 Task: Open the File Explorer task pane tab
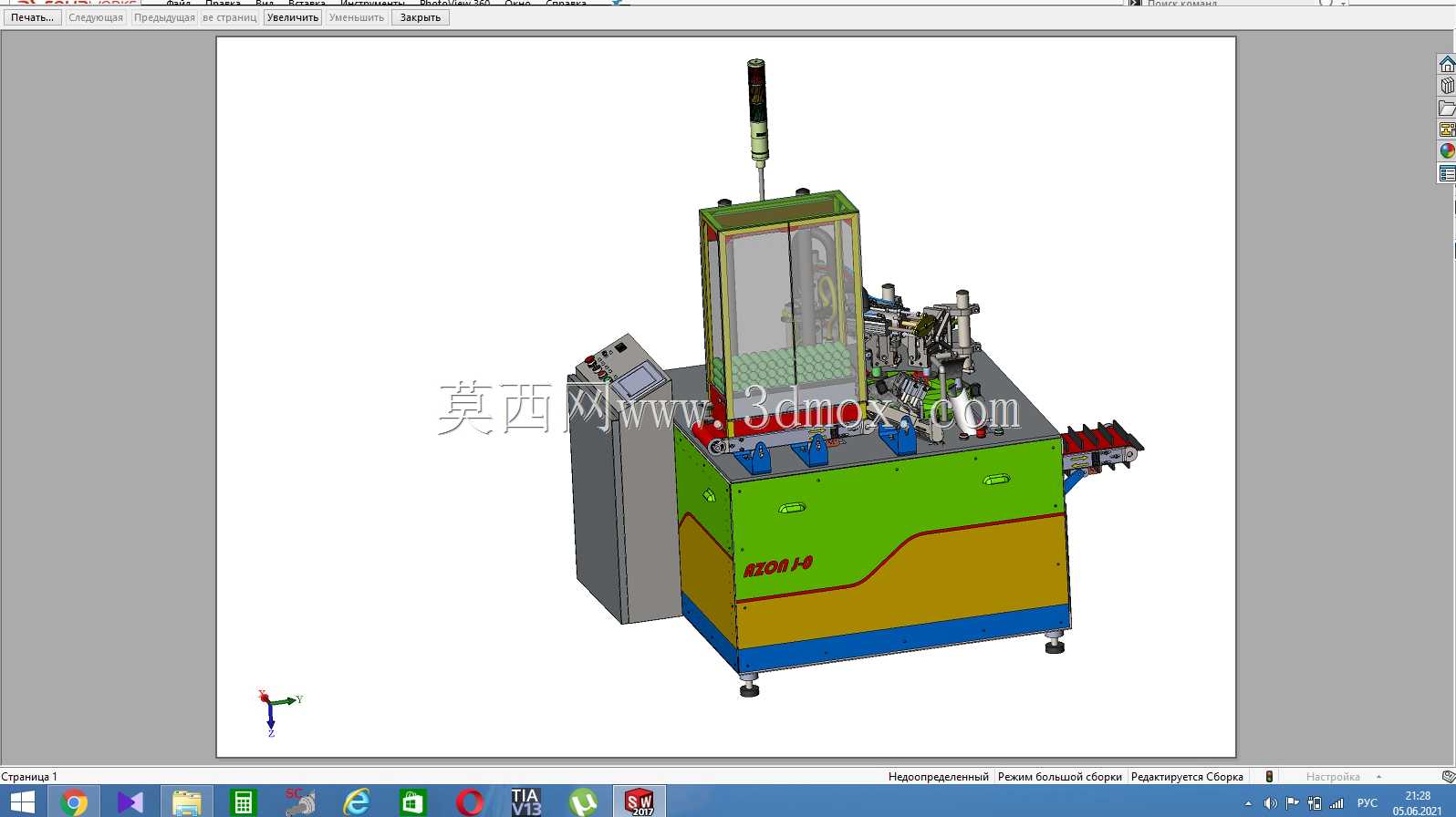(1447, 108)
